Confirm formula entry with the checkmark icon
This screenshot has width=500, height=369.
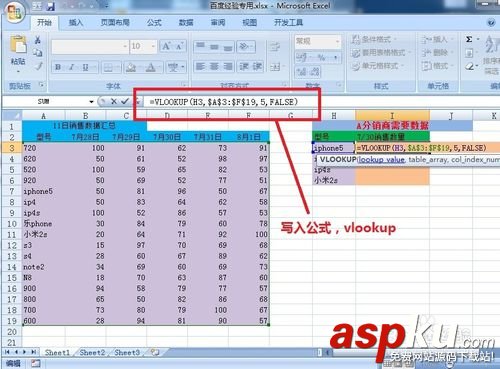[x=125, y=101]
